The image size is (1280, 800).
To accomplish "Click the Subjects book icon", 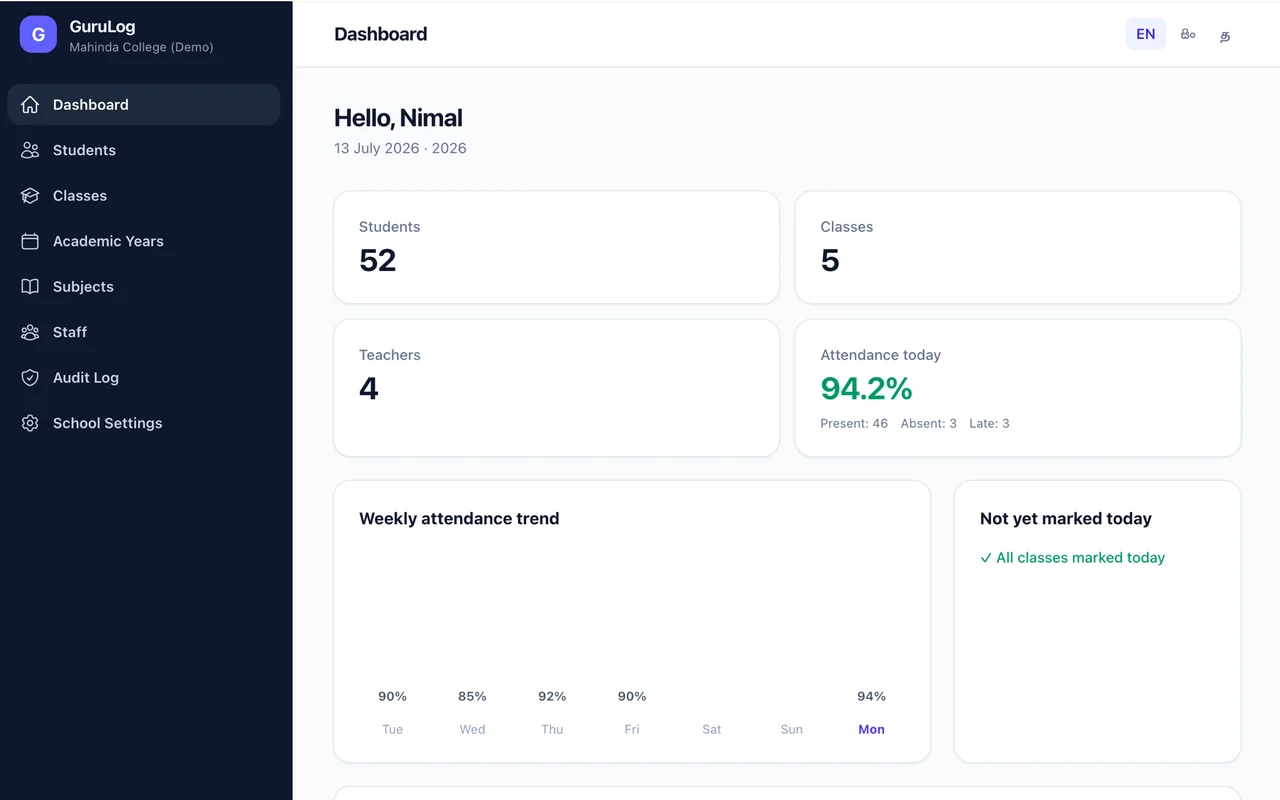I will click(30, 287).
